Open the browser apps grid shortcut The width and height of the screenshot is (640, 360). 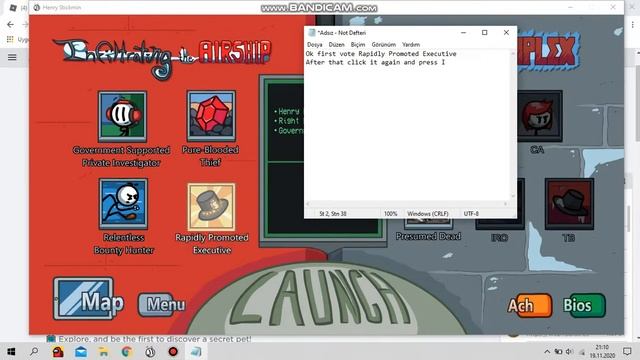click(x=10, y=39)
